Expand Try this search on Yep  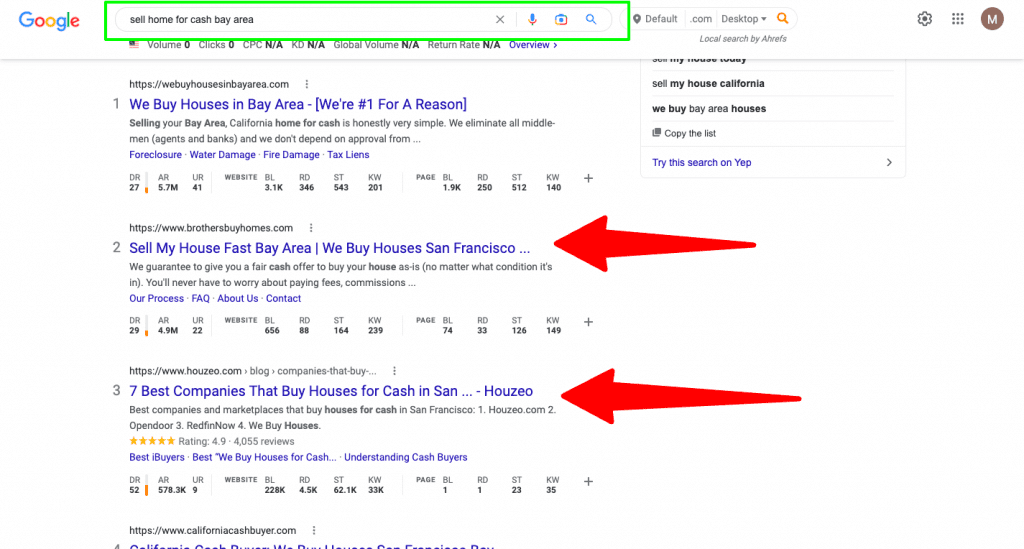coord(773,163)
